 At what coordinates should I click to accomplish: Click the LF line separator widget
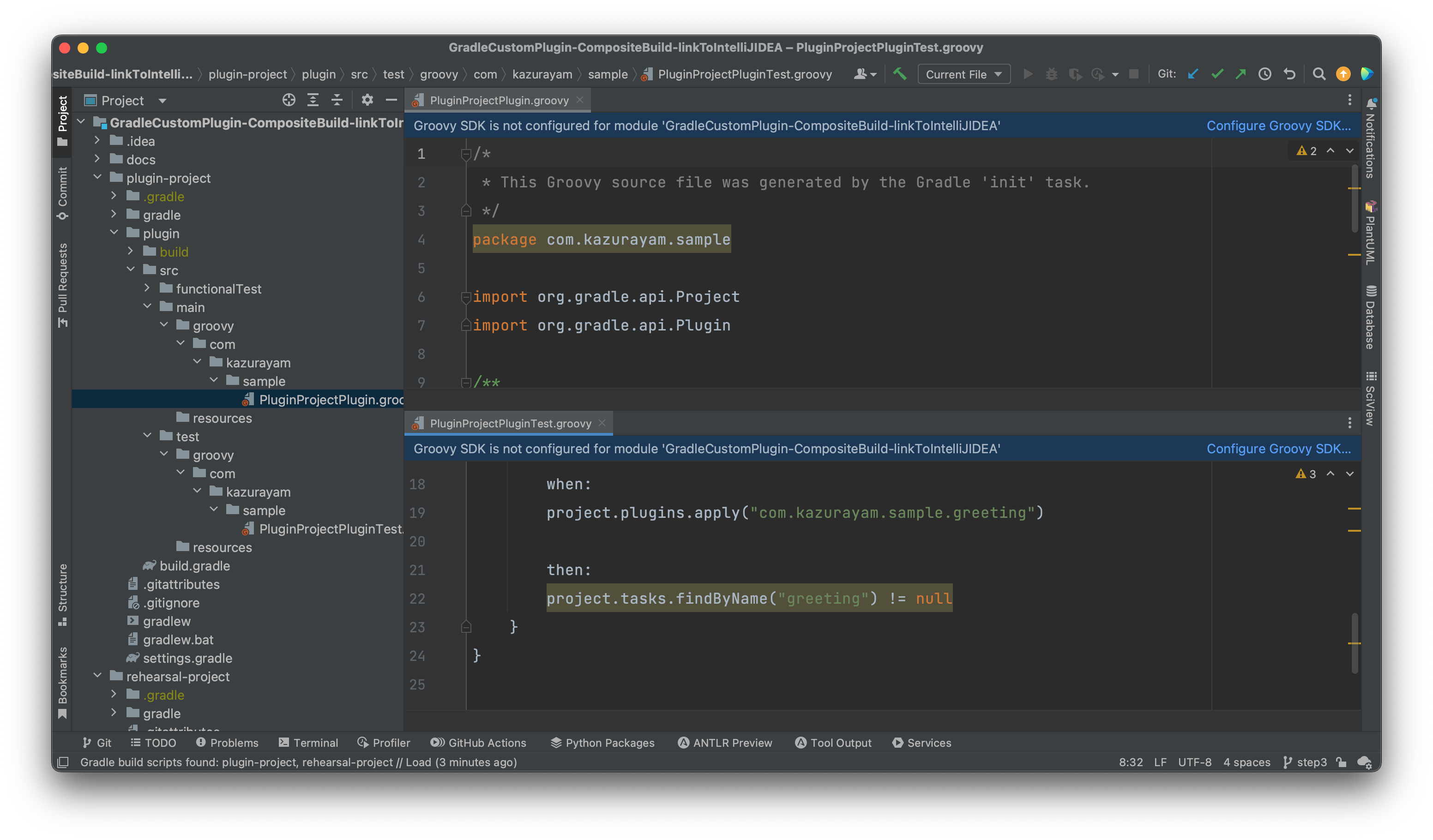(x=1161, y=762)
